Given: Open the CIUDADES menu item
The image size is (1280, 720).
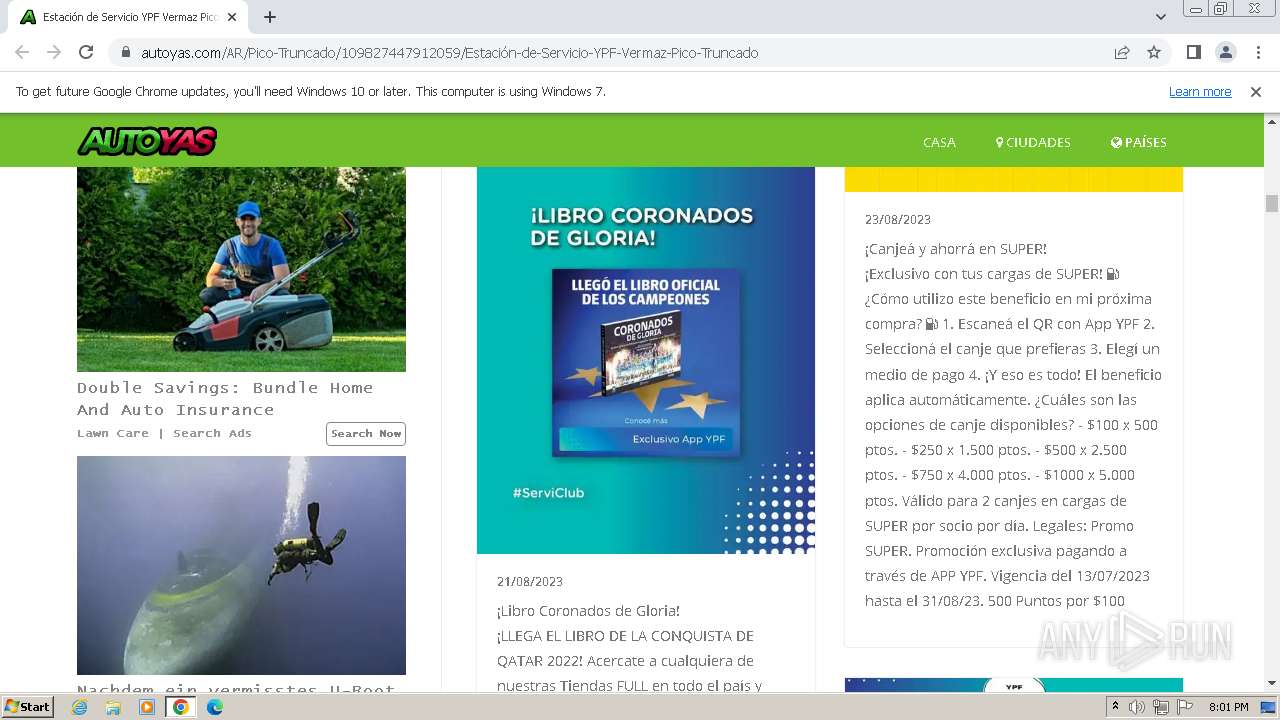Looking at the screenshot, I should coord(1033,142).
